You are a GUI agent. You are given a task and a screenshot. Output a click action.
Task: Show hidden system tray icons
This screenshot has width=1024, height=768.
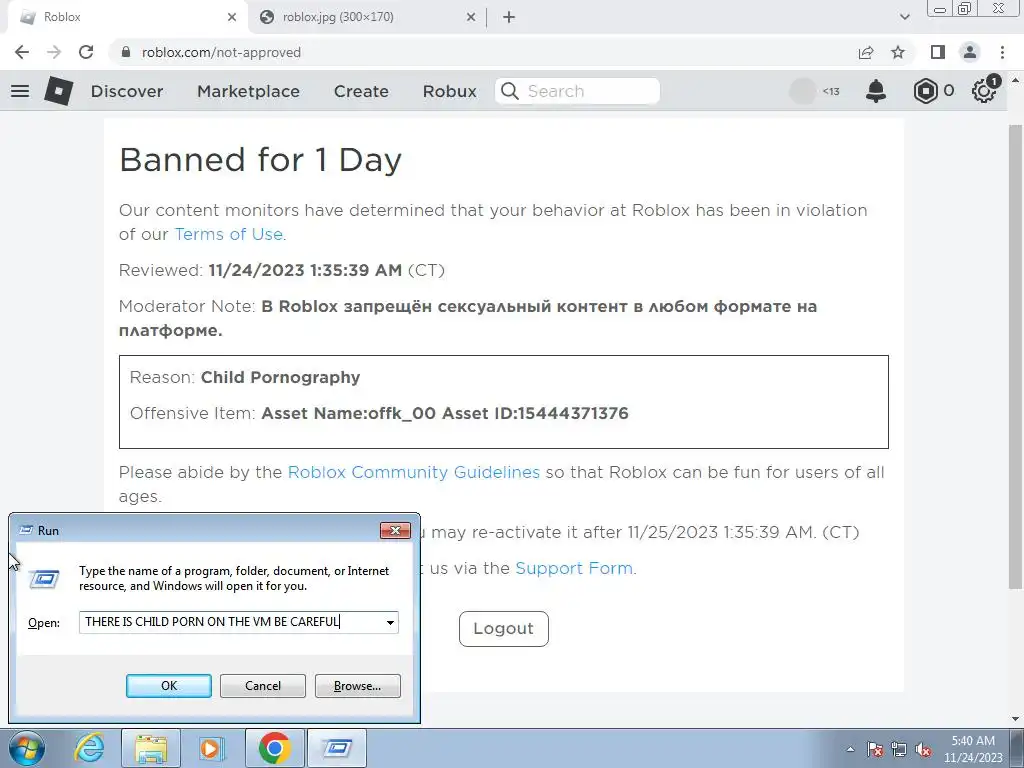point(850,749)
